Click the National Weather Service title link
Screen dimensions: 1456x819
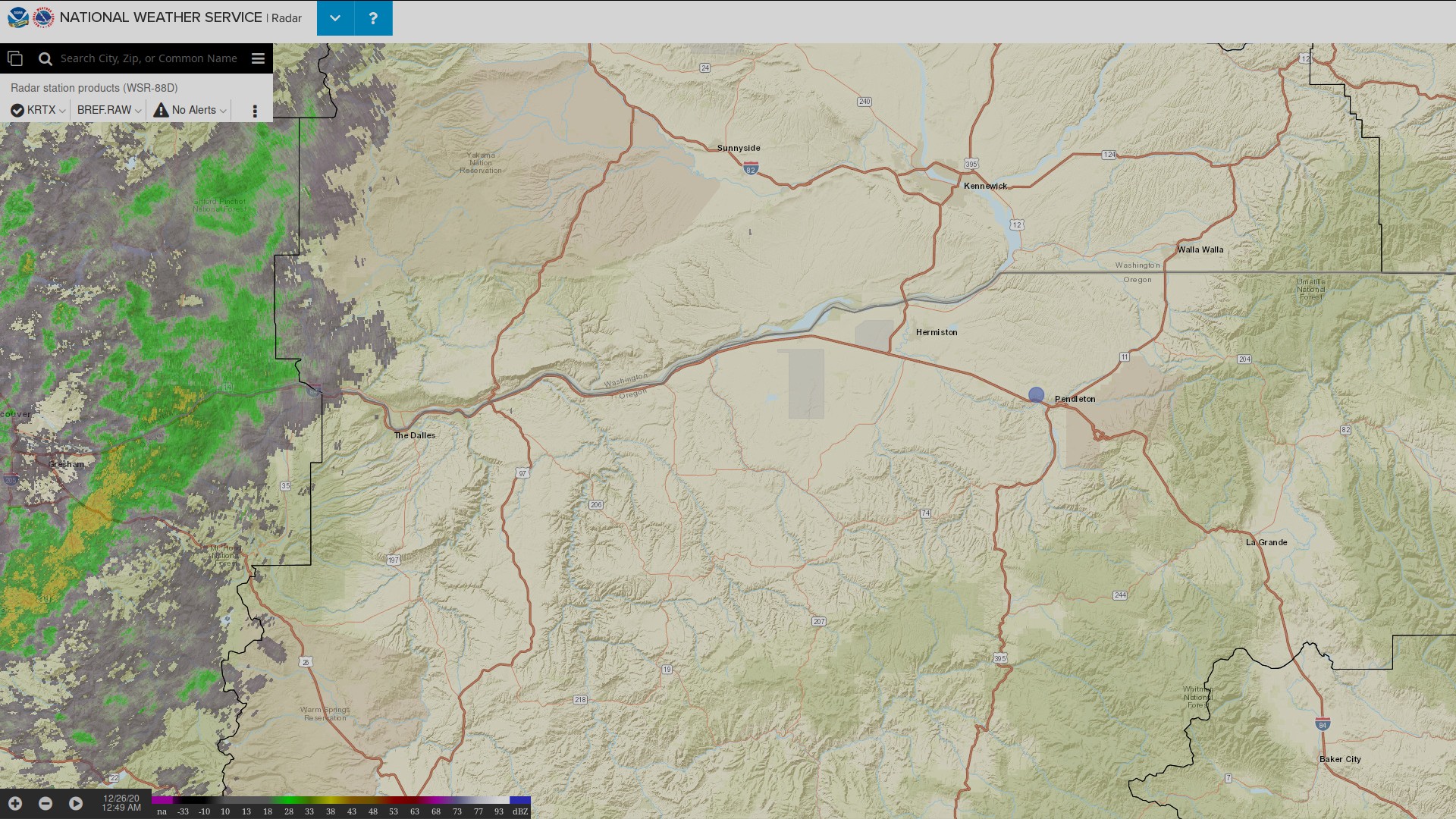click(161, 17)
